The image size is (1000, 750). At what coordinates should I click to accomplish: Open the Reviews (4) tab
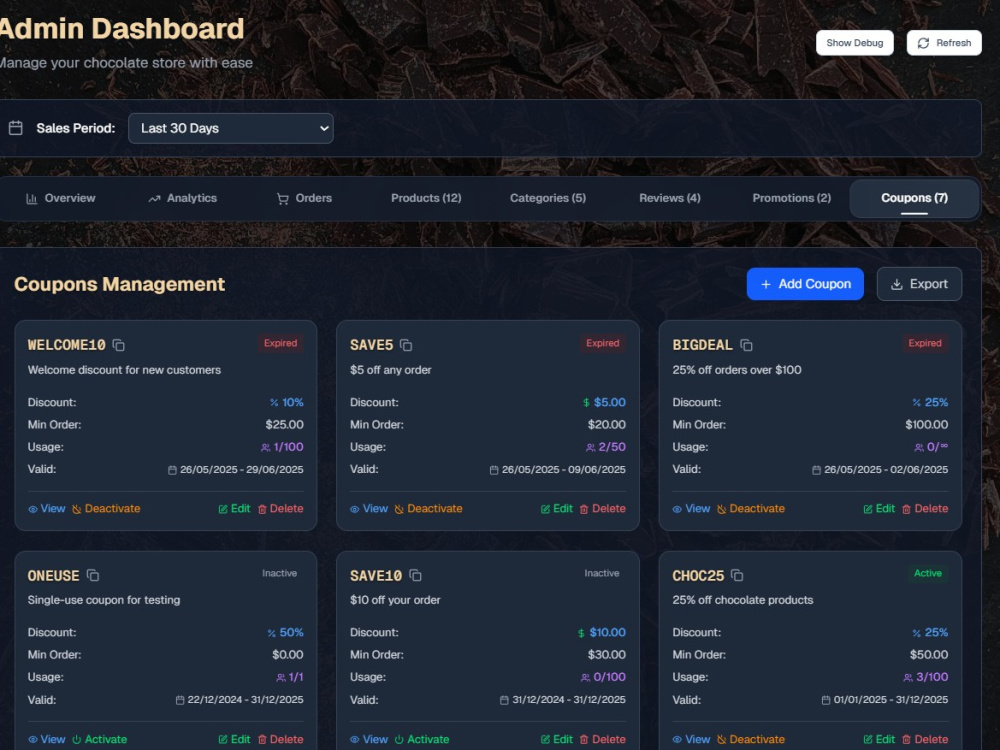[670, 198]
